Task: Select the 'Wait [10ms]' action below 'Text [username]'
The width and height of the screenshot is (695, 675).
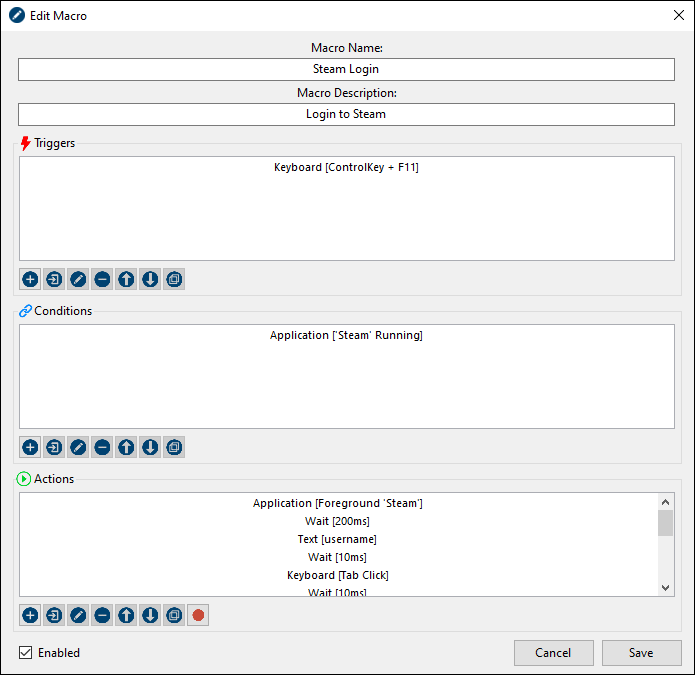Action: 338,557
